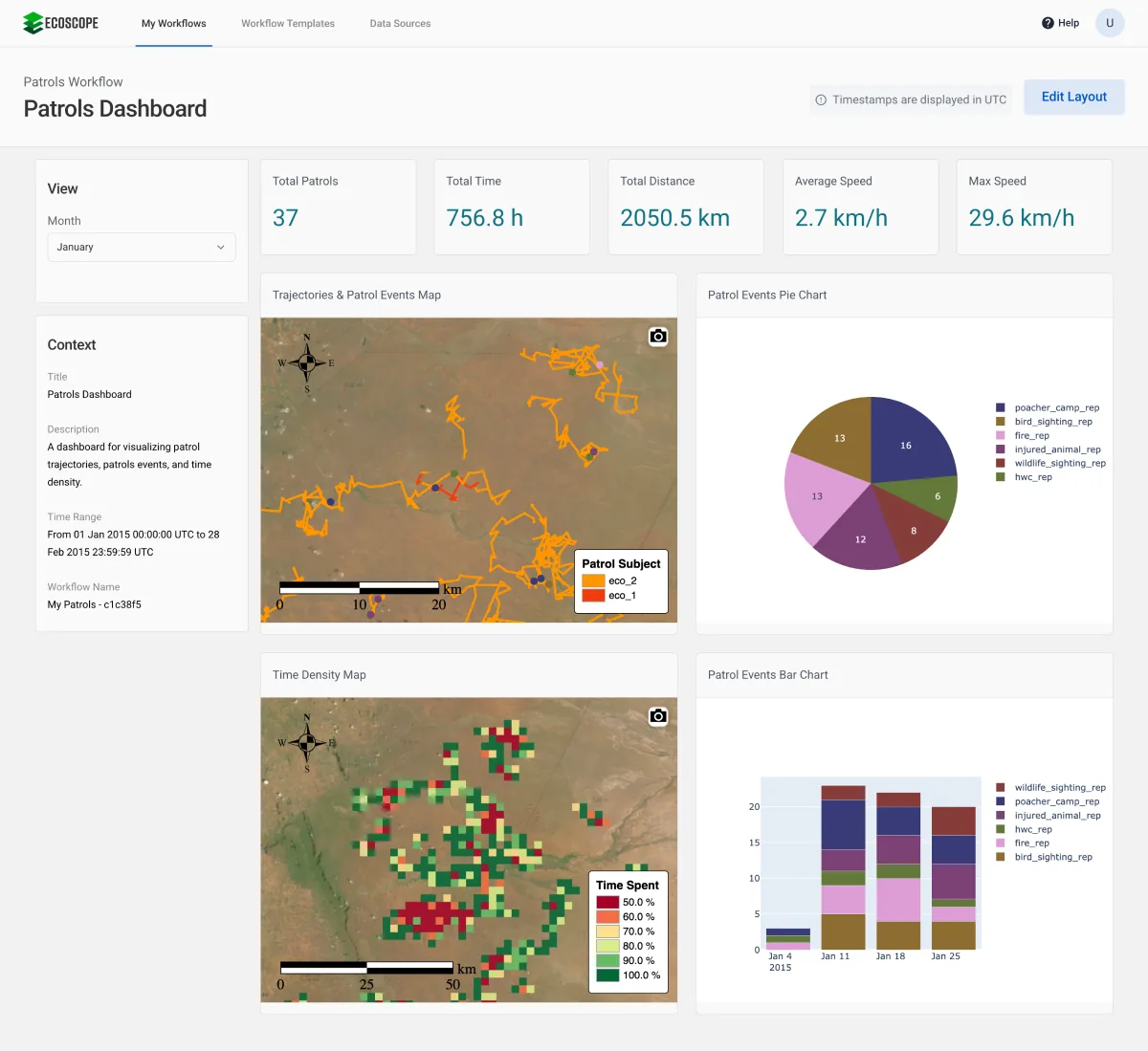Click the Jan 25 stacked bar
This screenshot has width=1148, height=1051.
pyautogui.click(x=954, y=878)
